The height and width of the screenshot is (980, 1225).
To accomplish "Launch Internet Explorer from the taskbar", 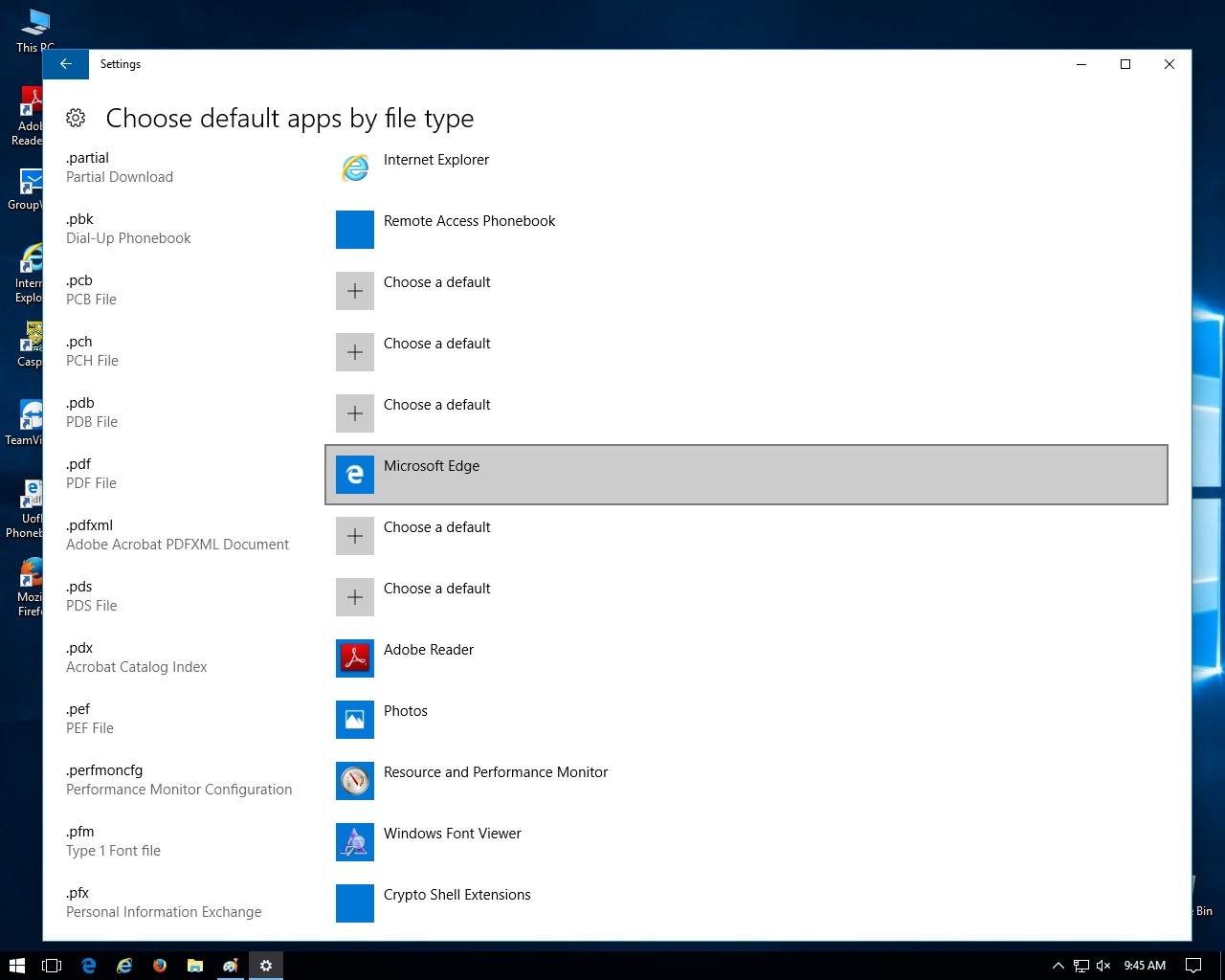I will tap(124, 966).
